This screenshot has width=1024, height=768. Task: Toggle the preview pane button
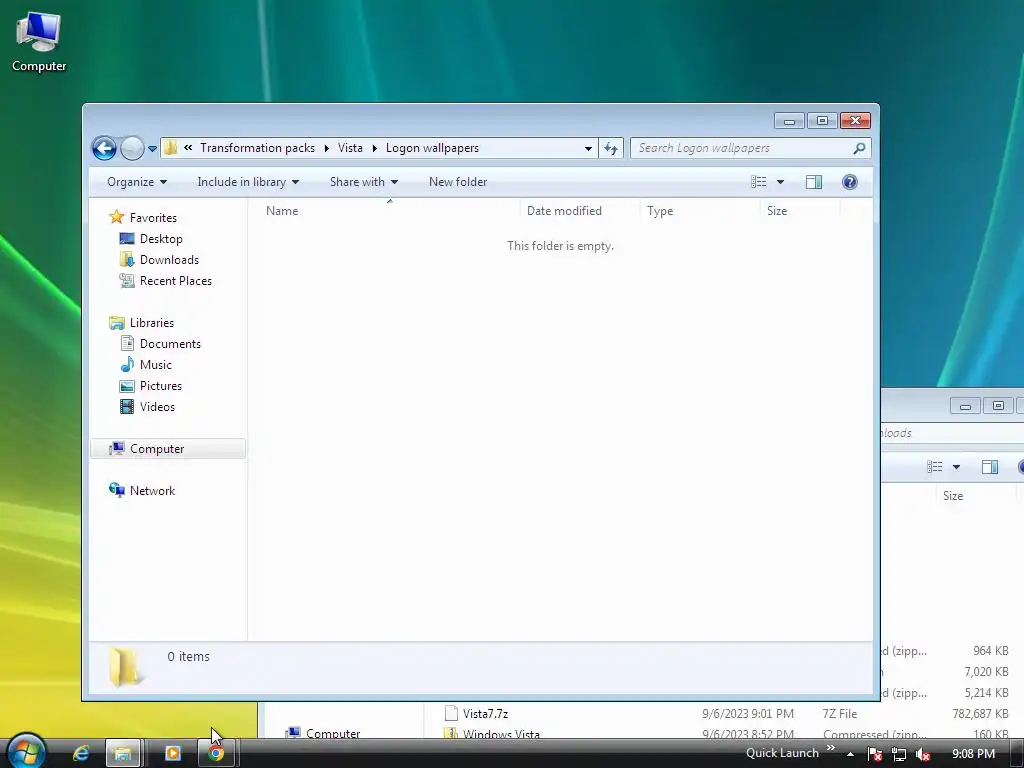click(x=814, y=182)
